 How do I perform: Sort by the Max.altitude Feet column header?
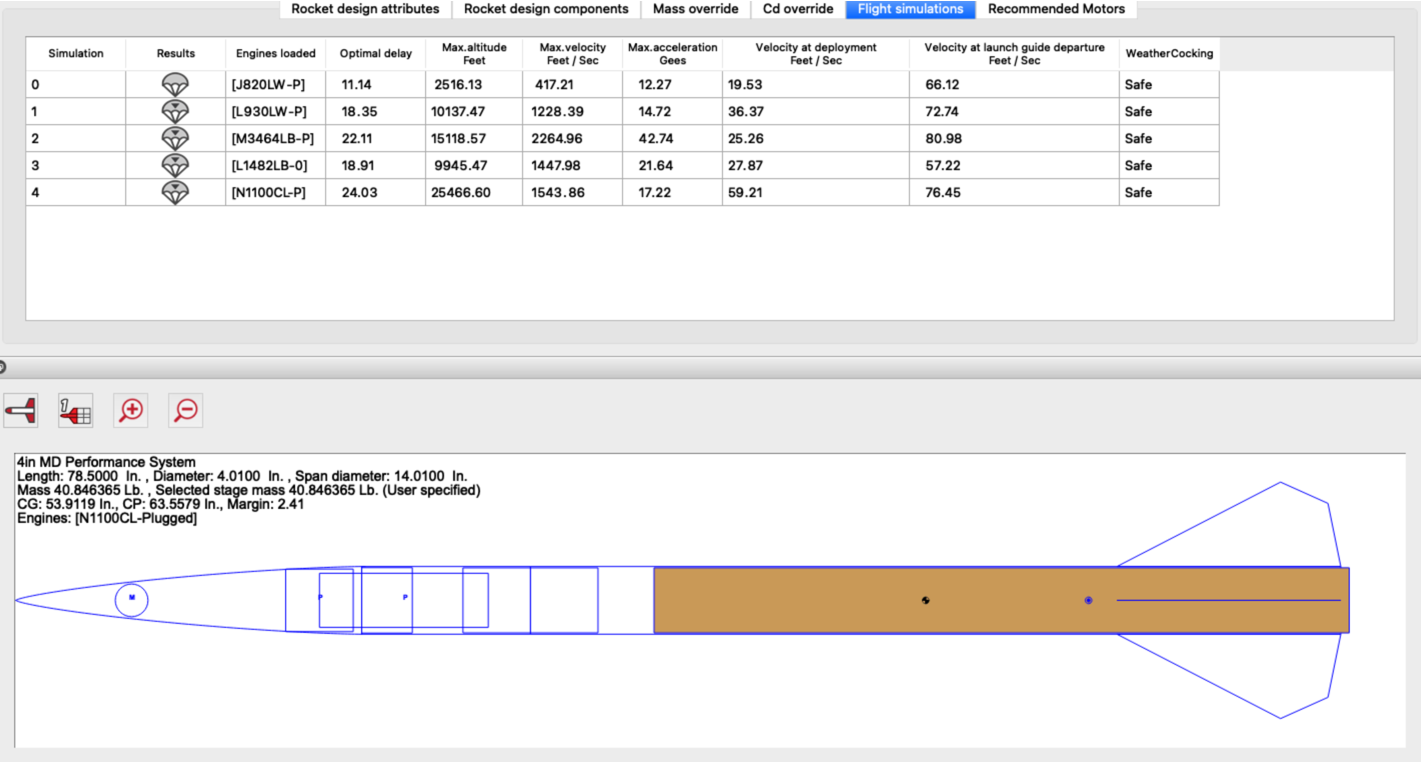tap(474, 54)
